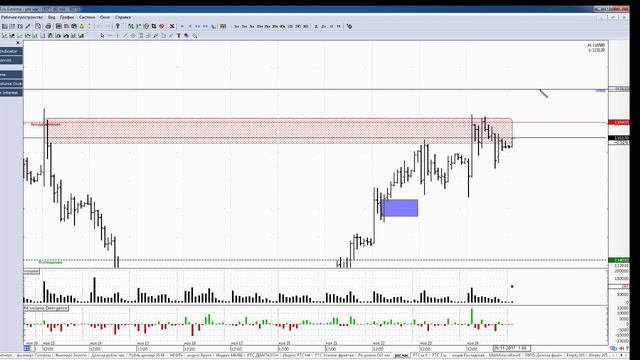Switch to РТС ДИАПАЗОН workspace tab
This screenshot has width=640, height=360.
coord(263,356)
